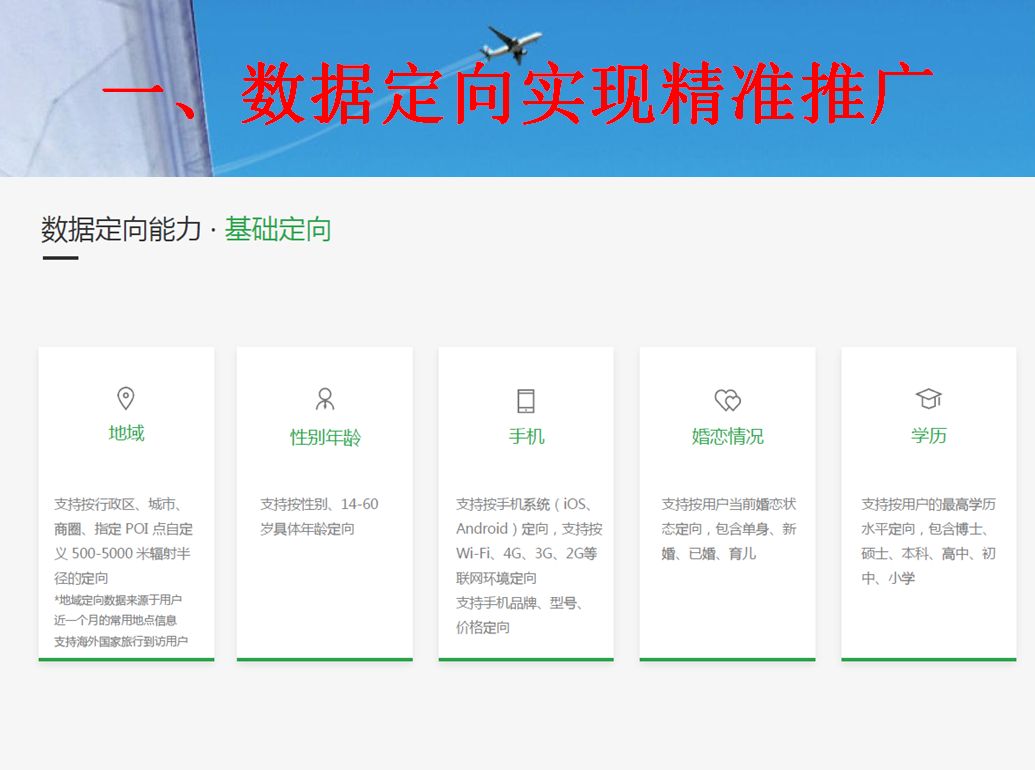1035x770 pixels.
Task: Select the 婚恋情况 card title
Action: click(727, 436)
